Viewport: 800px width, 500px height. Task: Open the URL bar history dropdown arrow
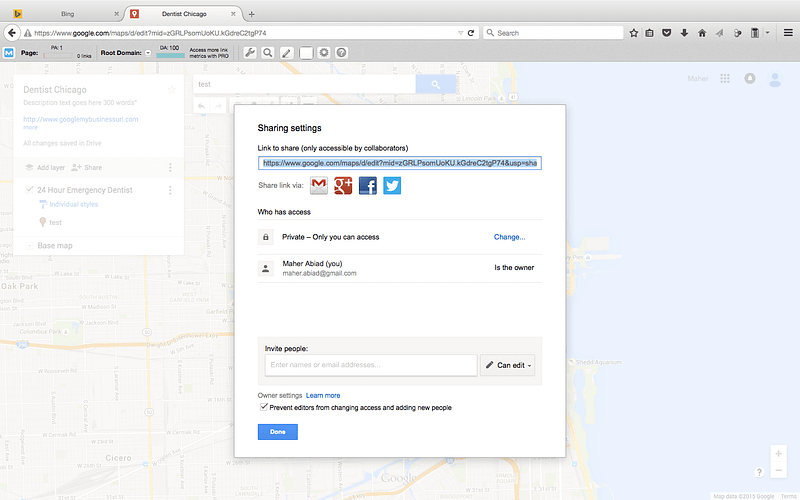[460, 33]
